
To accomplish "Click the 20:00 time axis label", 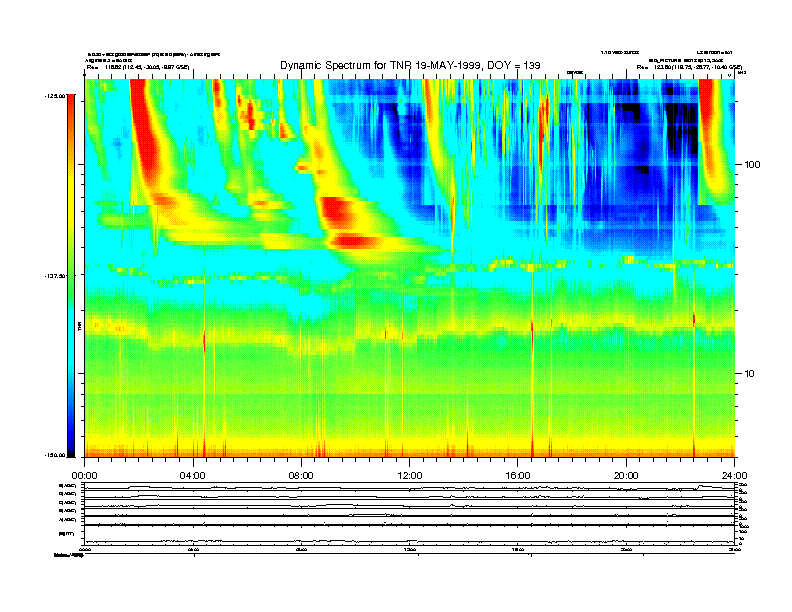I will pyautogui.click(x=626, y=476).
